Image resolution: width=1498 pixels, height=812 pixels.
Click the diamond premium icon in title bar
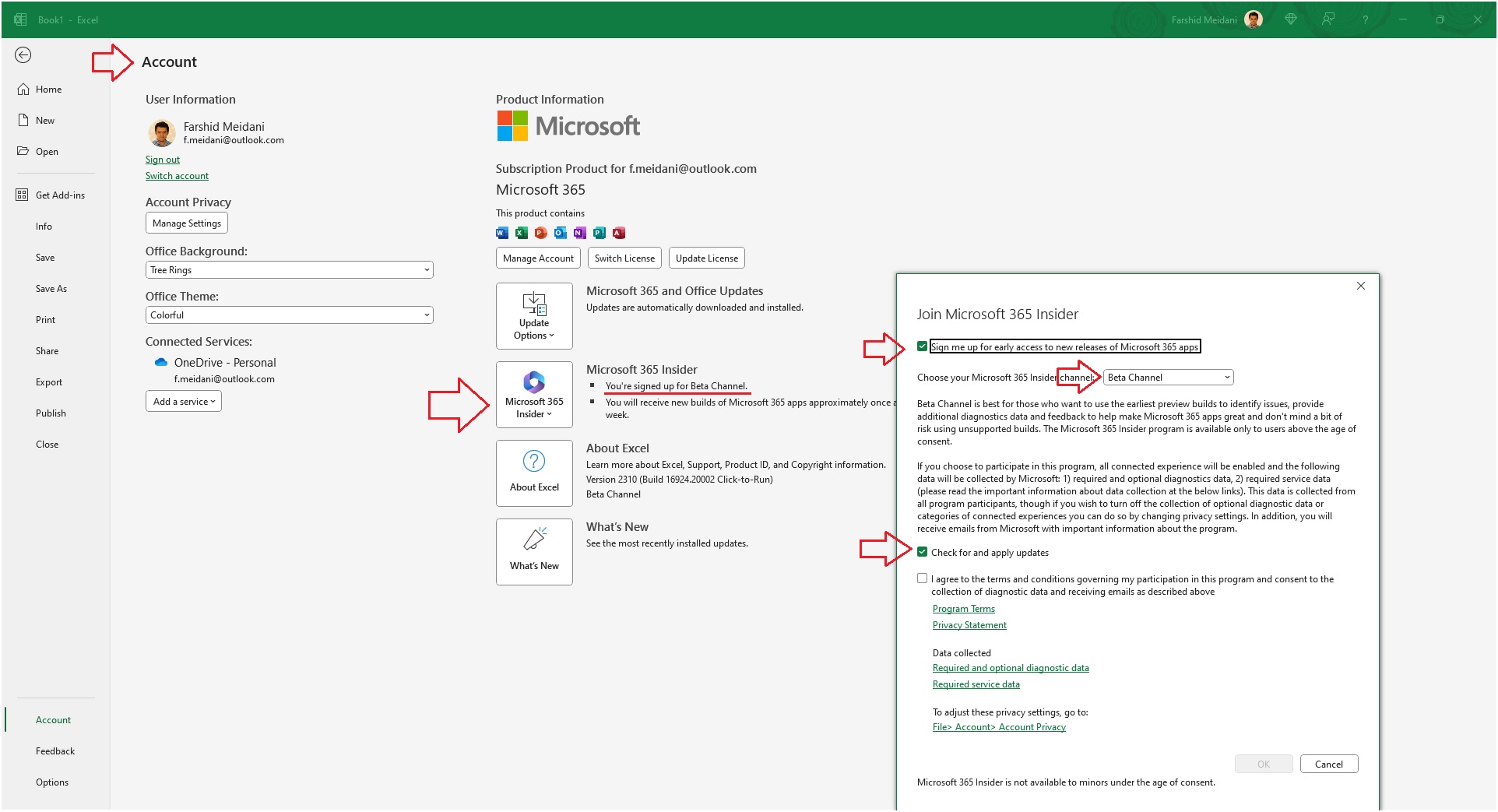[x=1291, y=19]
